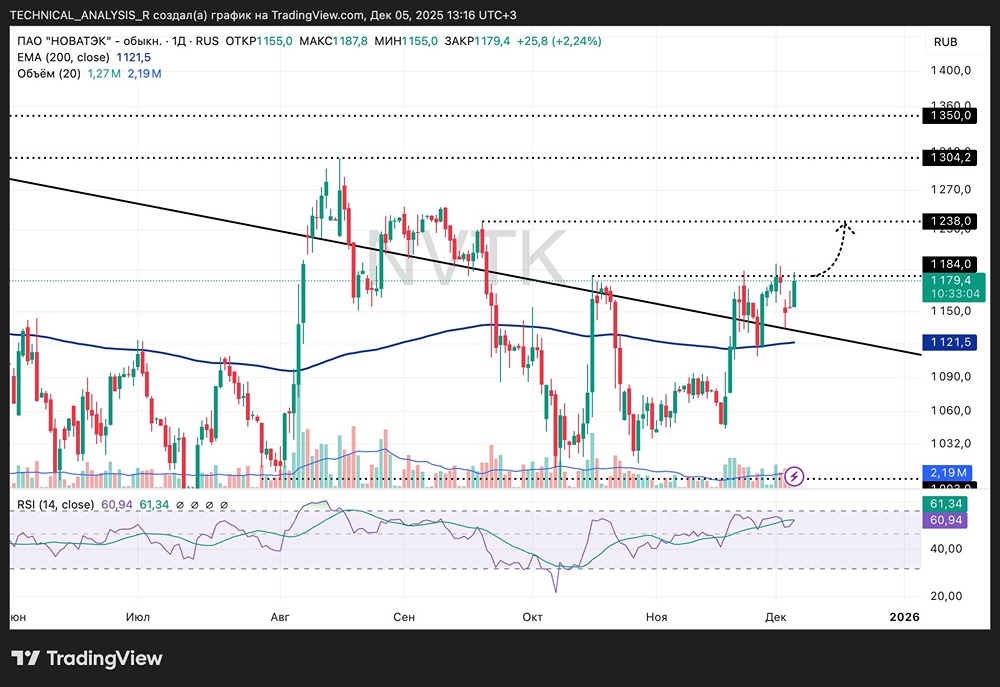Click the RUS exchange label in legend
This screenshot has height=687, width=1000.
tap(207, 41)
